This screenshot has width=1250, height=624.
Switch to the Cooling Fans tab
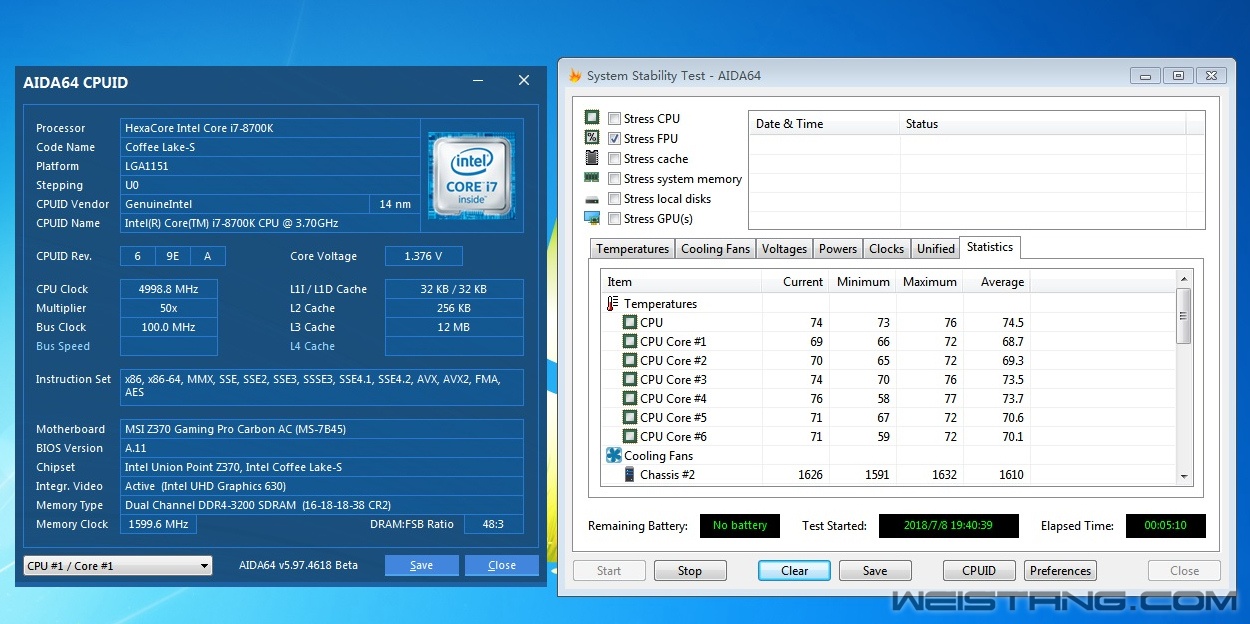click(715, 249)
